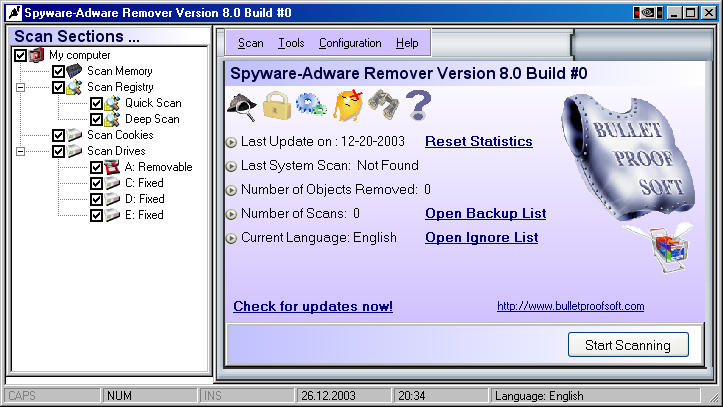Click the Deep Scan row icon
This screenshot has width=723, height=407.
tap(112, 119)
